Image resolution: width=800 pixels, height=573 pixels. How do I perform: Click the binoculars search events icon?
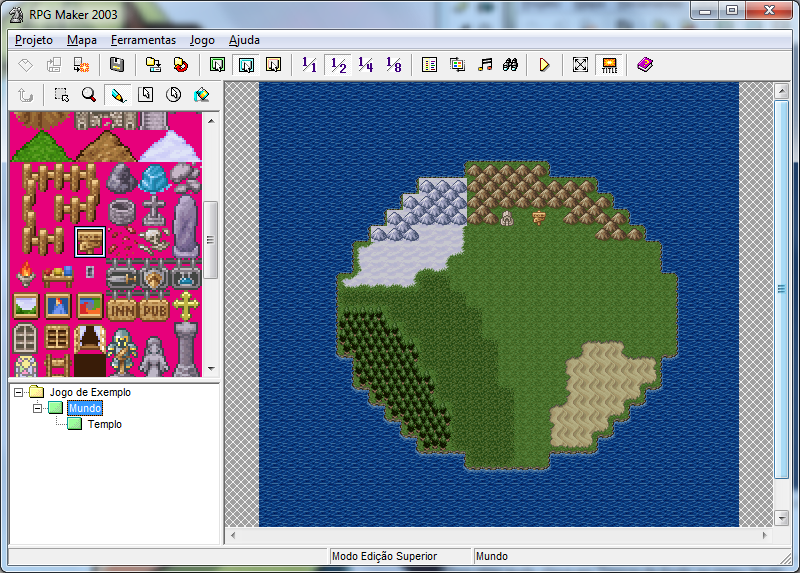point(510,65)
